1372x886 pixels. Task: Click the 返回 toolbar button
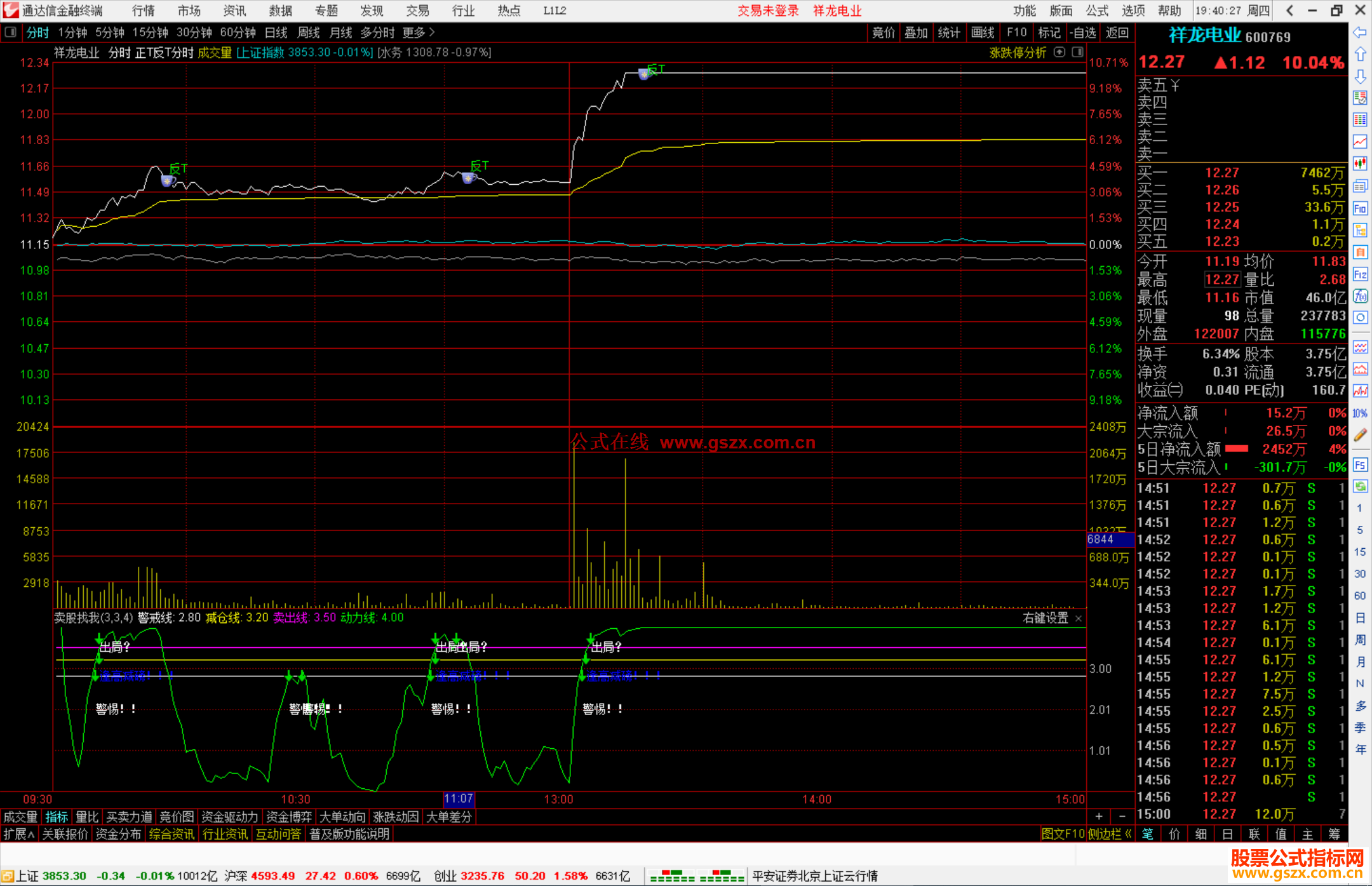(1117, 32)
